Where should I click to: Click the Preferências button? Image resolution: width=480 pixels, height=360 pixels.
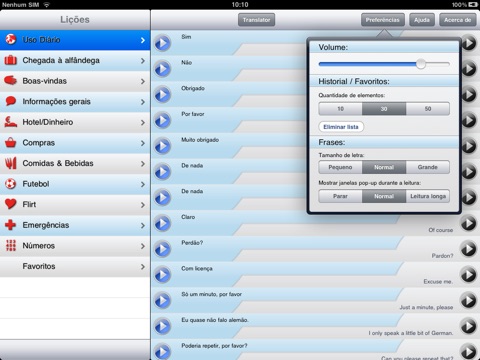(383, 20)
